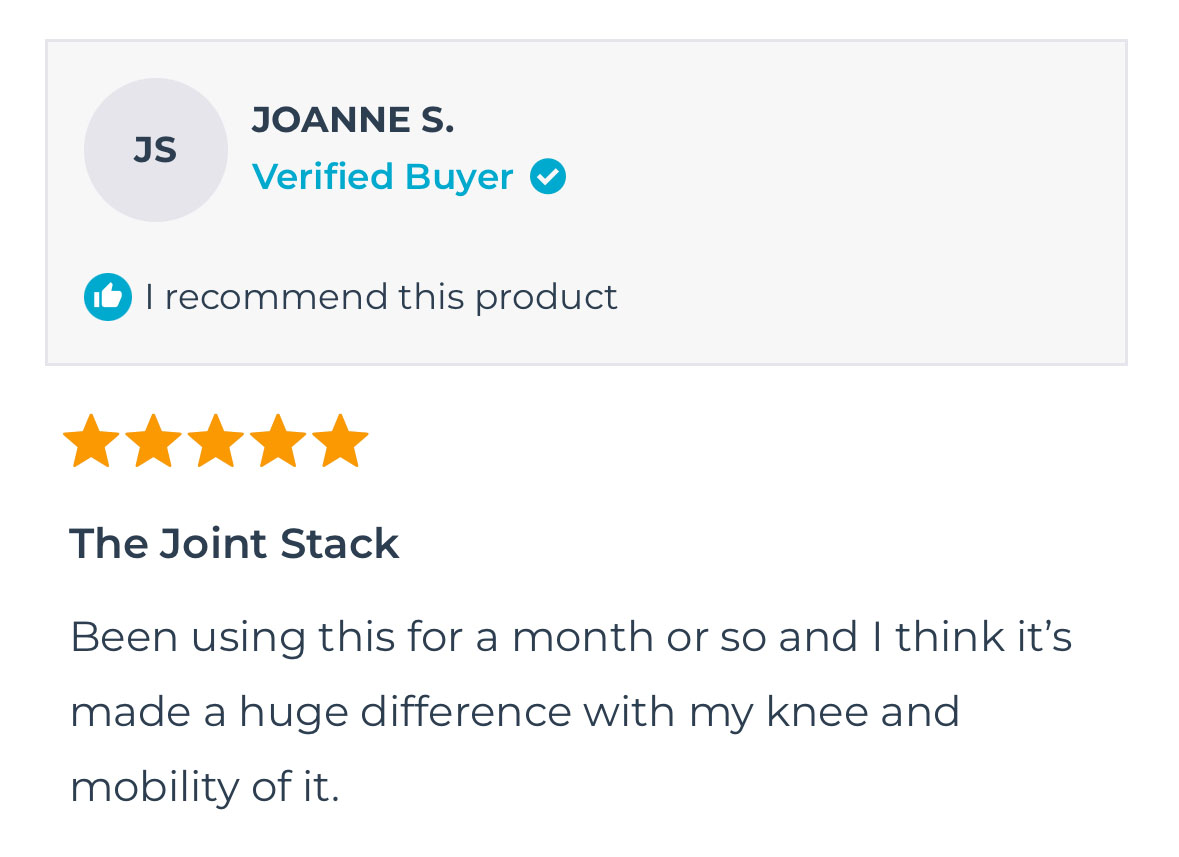The height and width of the screenshot is (857, 1179).
Task: Click the blue thumbs-up icon
Action: (x=108, y=297)
